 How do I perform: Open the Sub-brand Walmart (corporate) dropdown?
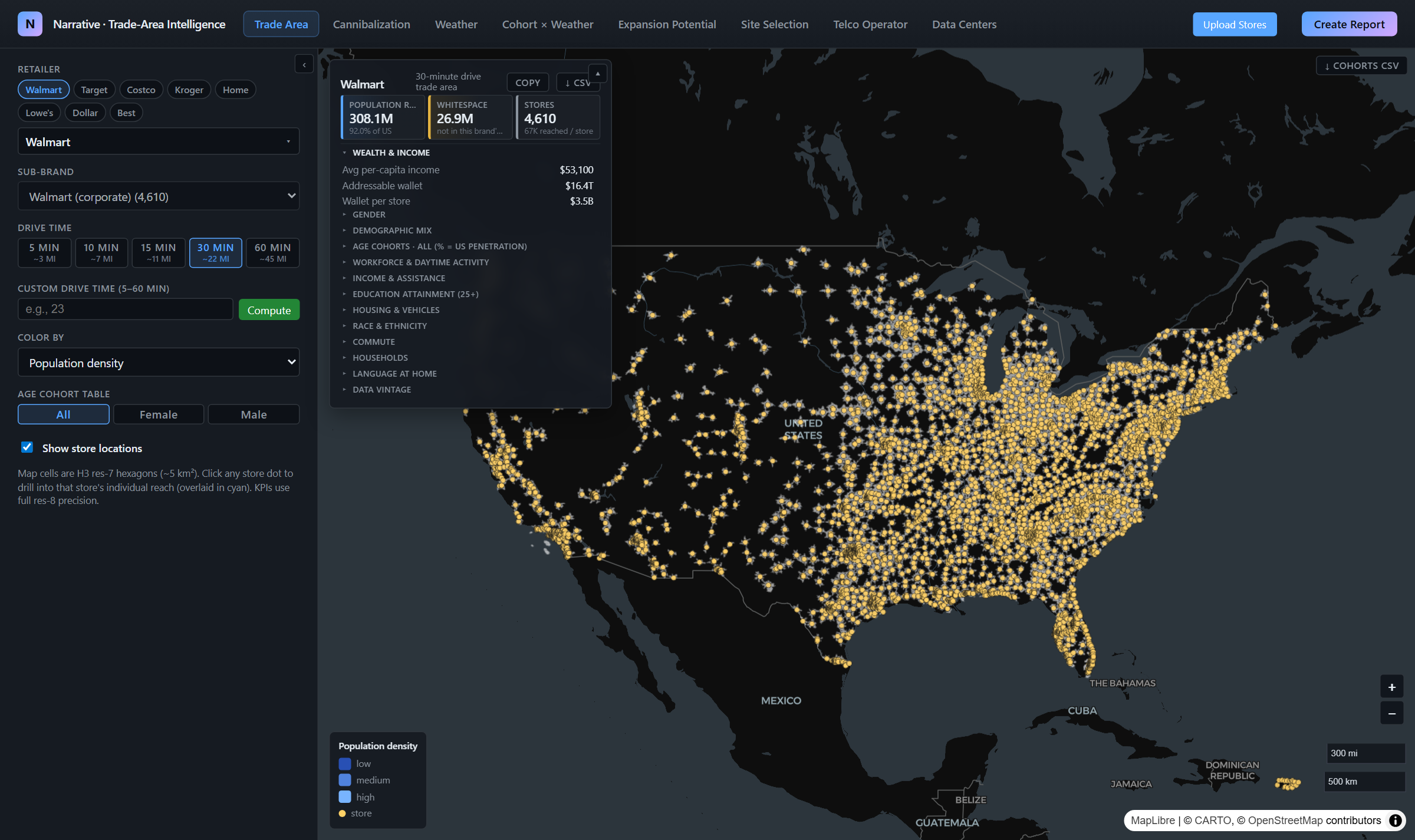(x=159, y=196)
